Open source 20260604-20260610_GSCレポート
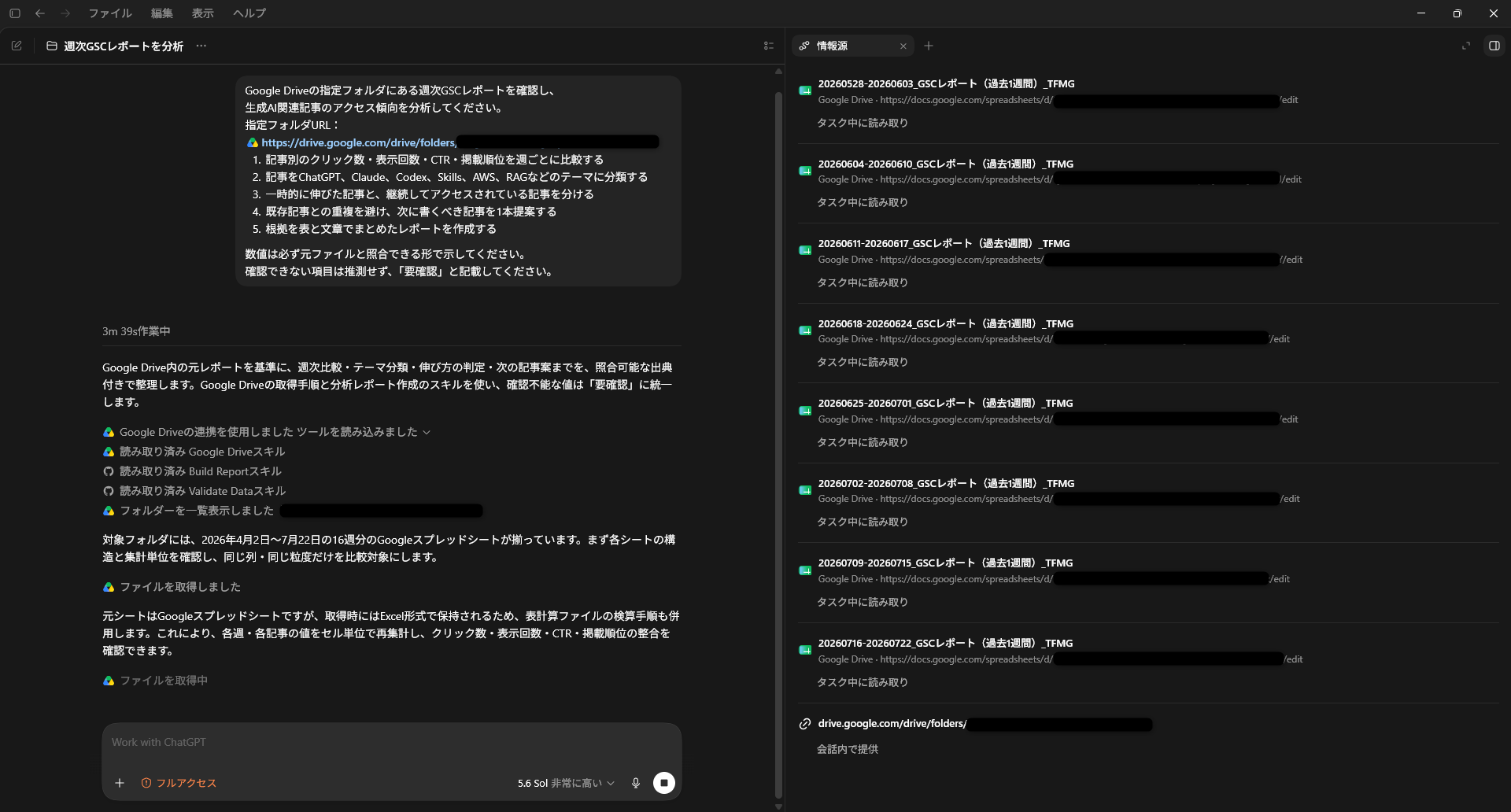 click(x=945, y=164)
